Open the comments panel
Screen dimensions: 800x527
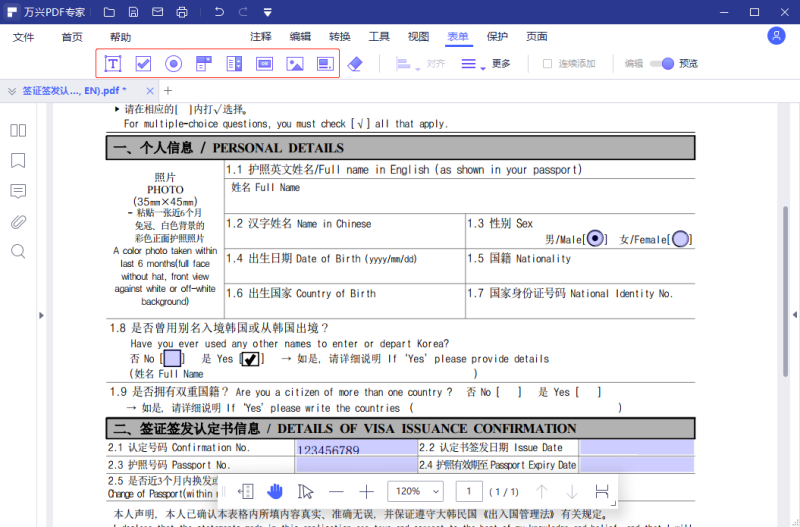coord(18,191)
